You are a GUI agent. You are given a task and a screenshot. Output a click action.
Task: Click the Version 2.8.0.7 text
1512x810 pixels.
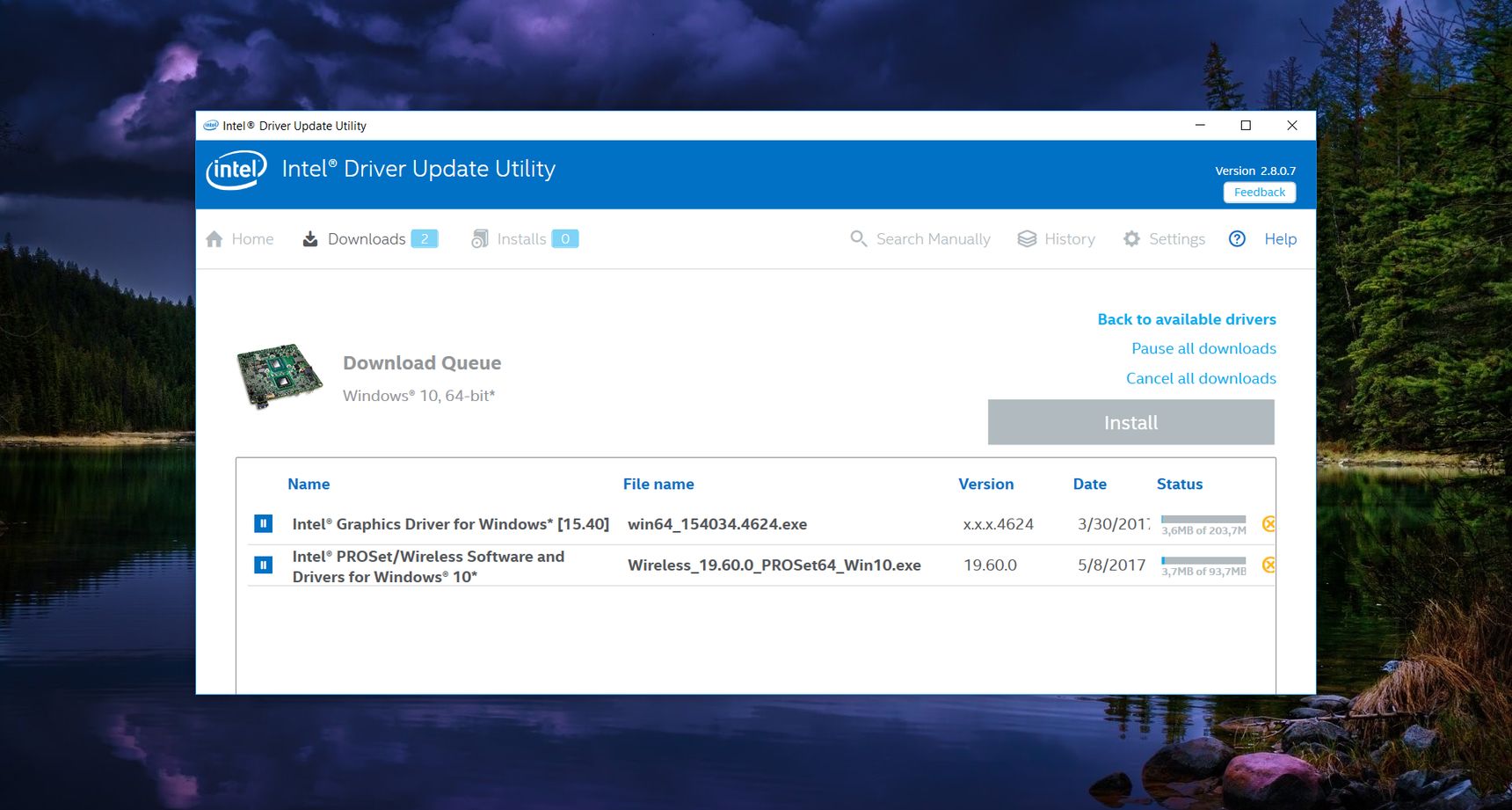coord(1255,171)
